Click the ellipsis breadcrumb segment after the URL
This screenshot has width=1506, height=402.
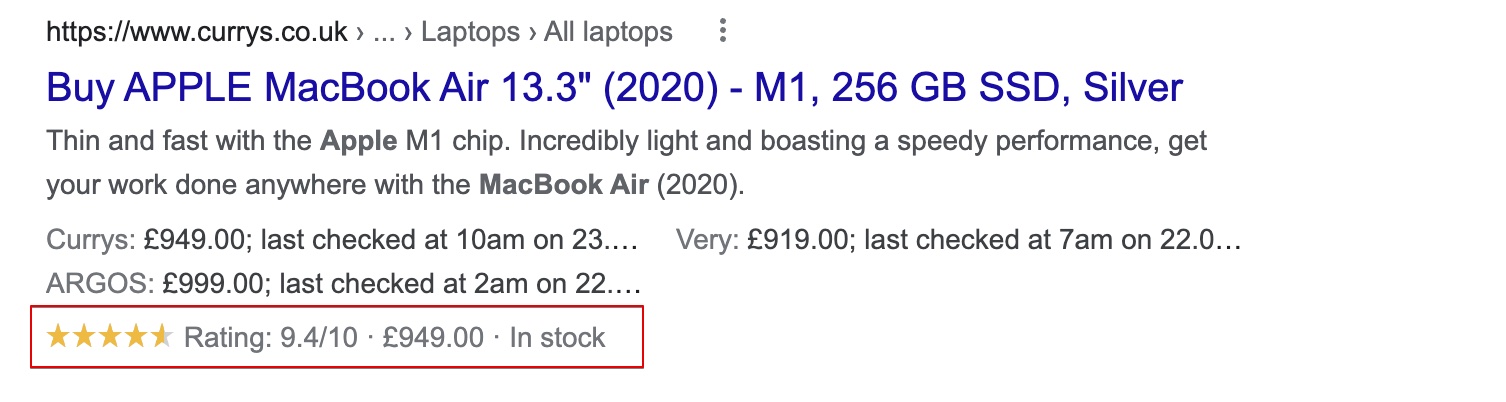coord(383,32)
